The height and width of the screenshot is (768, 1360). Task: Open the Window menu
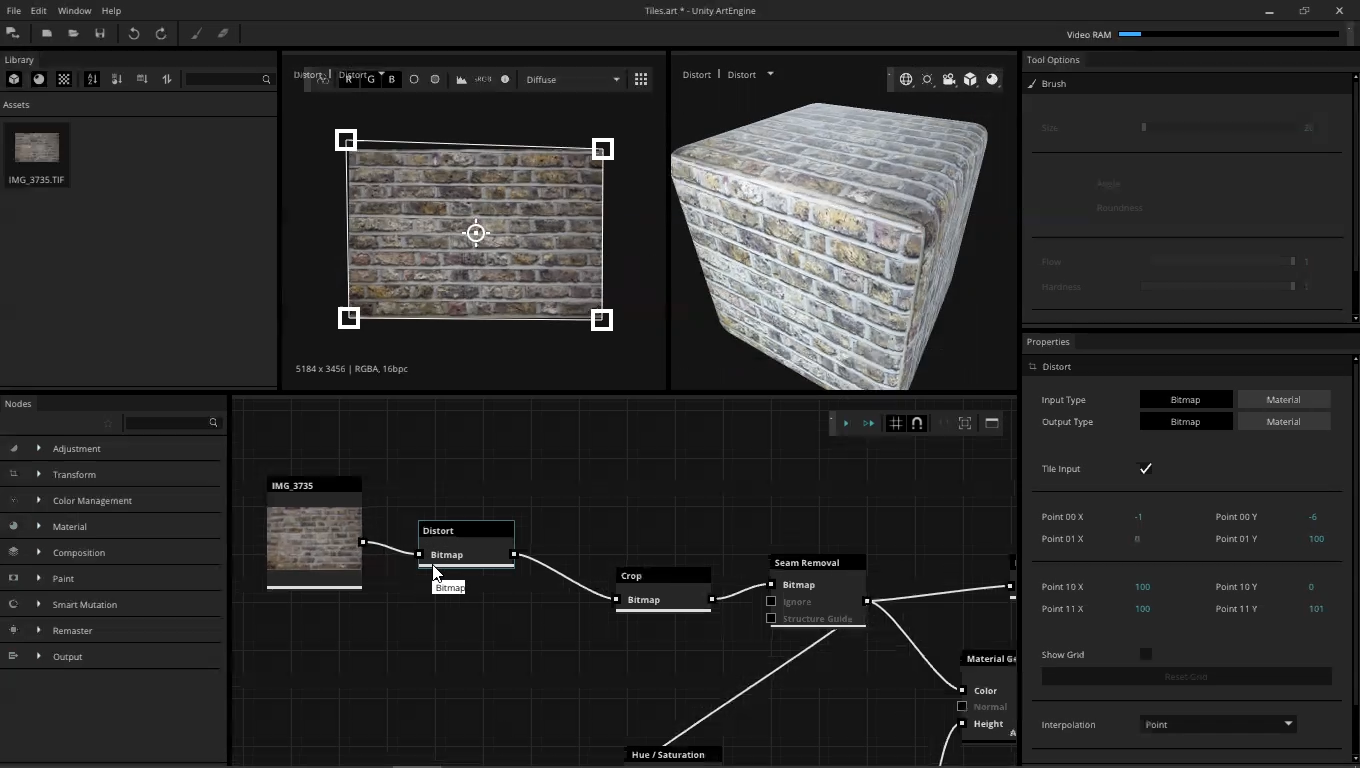pyautogui.click(x=74, y=11)
